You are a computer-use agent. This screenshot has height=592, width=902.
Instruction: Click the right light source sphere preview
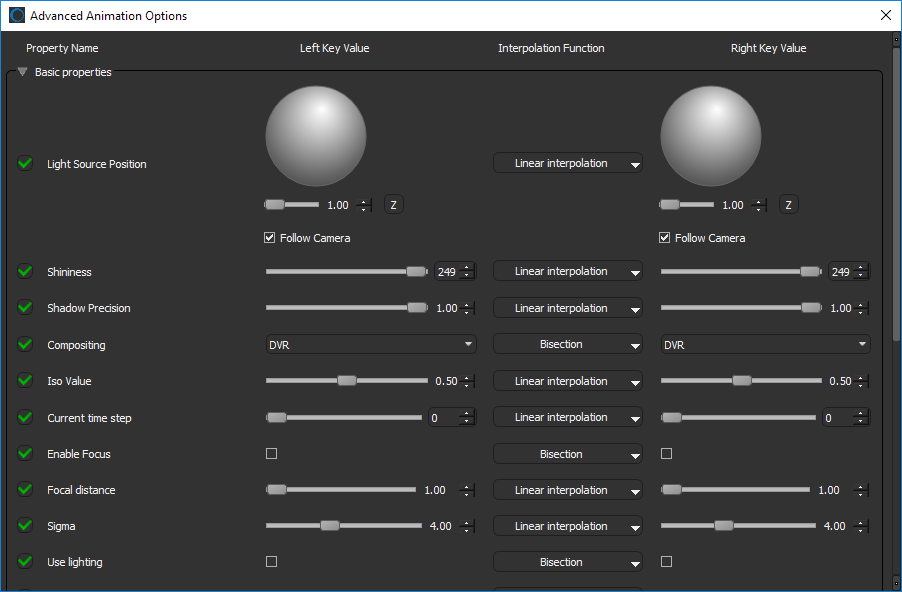[710, 136]
